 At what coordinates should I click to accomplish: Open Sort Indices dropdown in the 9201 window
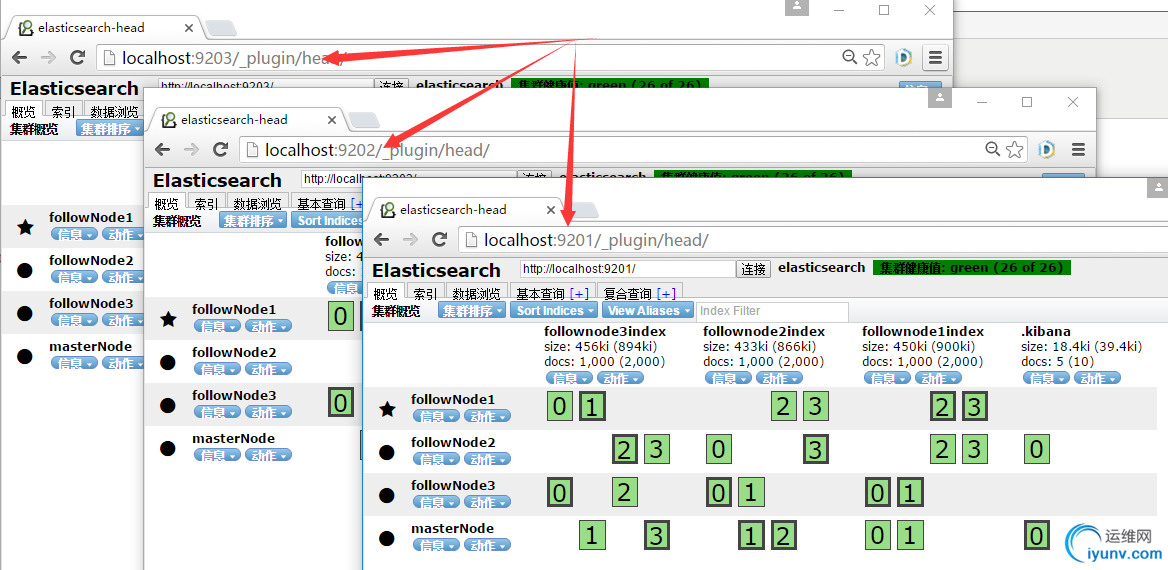pyautogui.click(x=554, y=310)
